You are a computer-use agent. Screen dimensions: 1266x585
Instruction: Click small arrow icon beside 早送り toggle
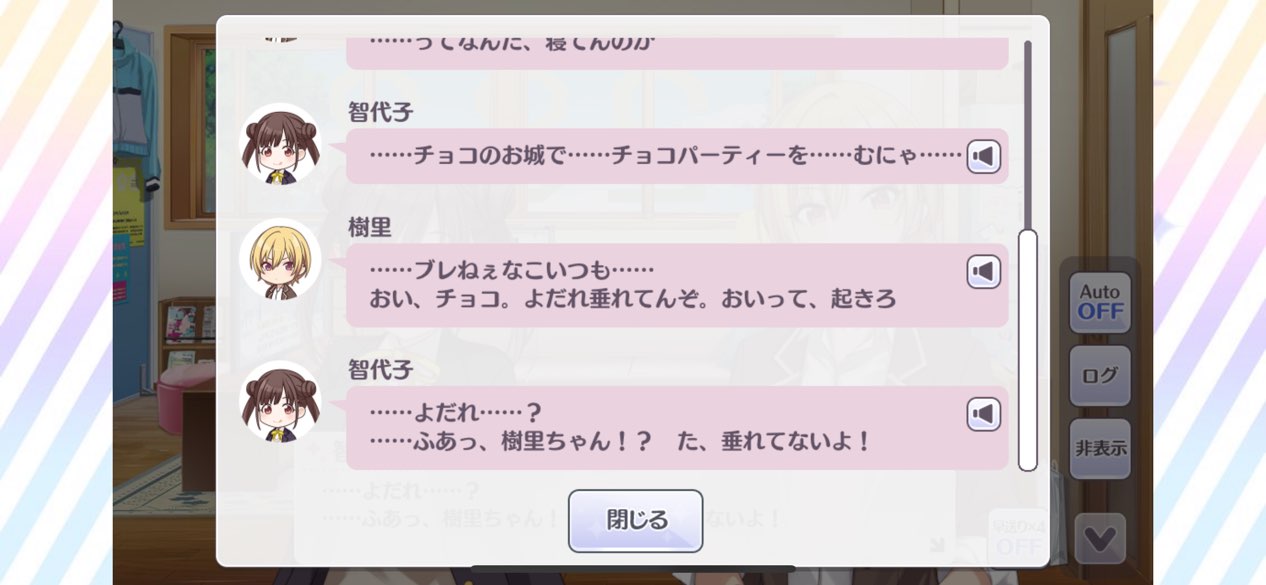(x=936, y=545)
